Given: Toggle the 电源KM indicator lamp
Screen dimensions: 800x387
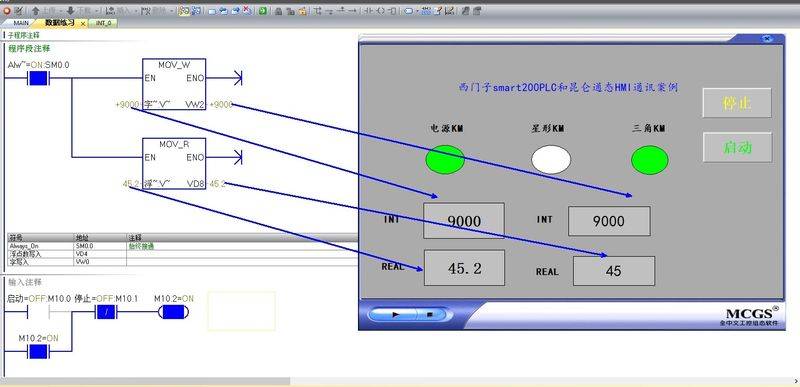Looking at the screenshot, I should tap(445, 160).
